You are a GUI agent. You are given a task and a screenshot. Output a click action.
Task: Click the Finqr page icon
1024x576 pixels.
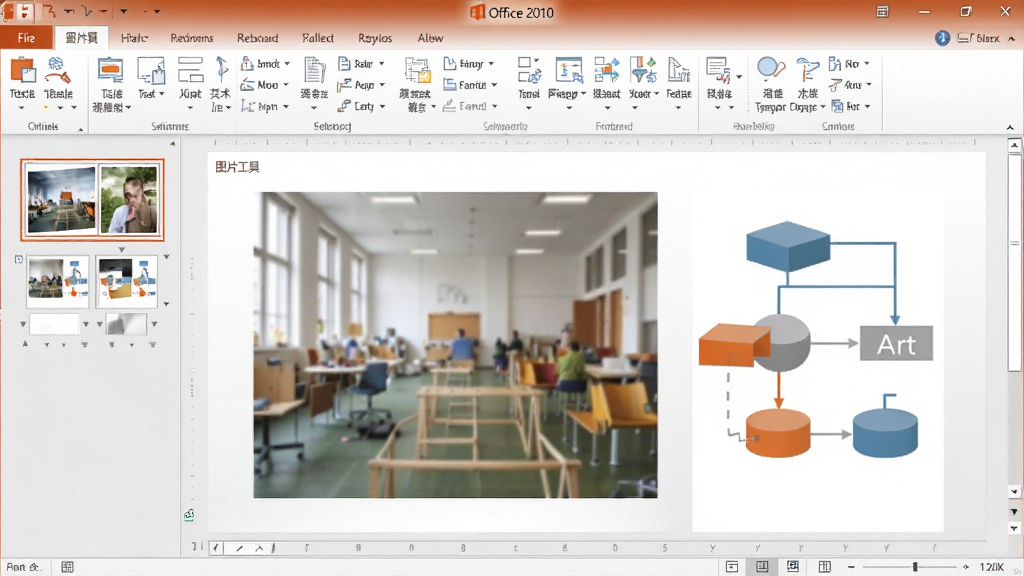click(x=450, y=63)
